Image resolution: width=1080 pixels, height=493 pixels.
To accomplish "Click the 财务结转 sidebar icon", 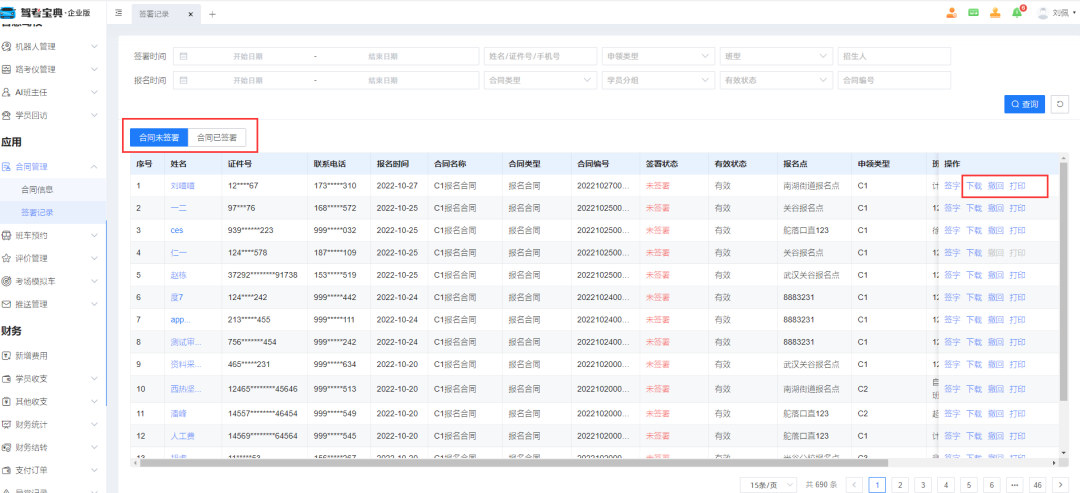I will coord(7,447).
